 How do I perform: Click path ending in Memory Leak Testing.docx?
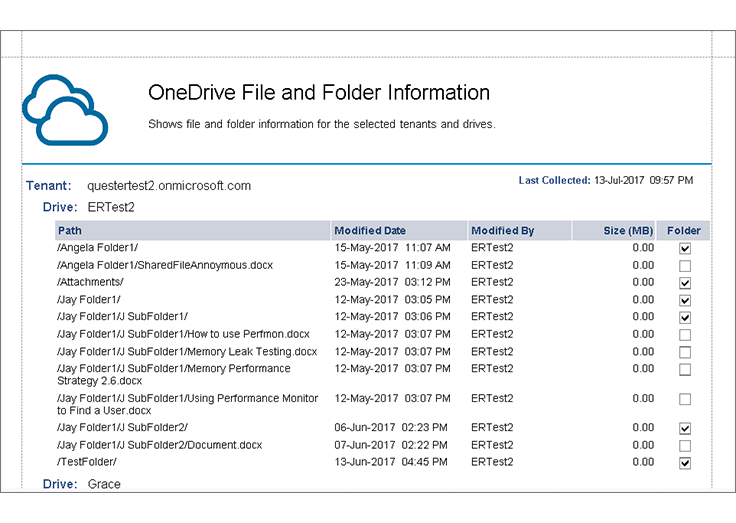pyautogui.click(x=187, y=352)
